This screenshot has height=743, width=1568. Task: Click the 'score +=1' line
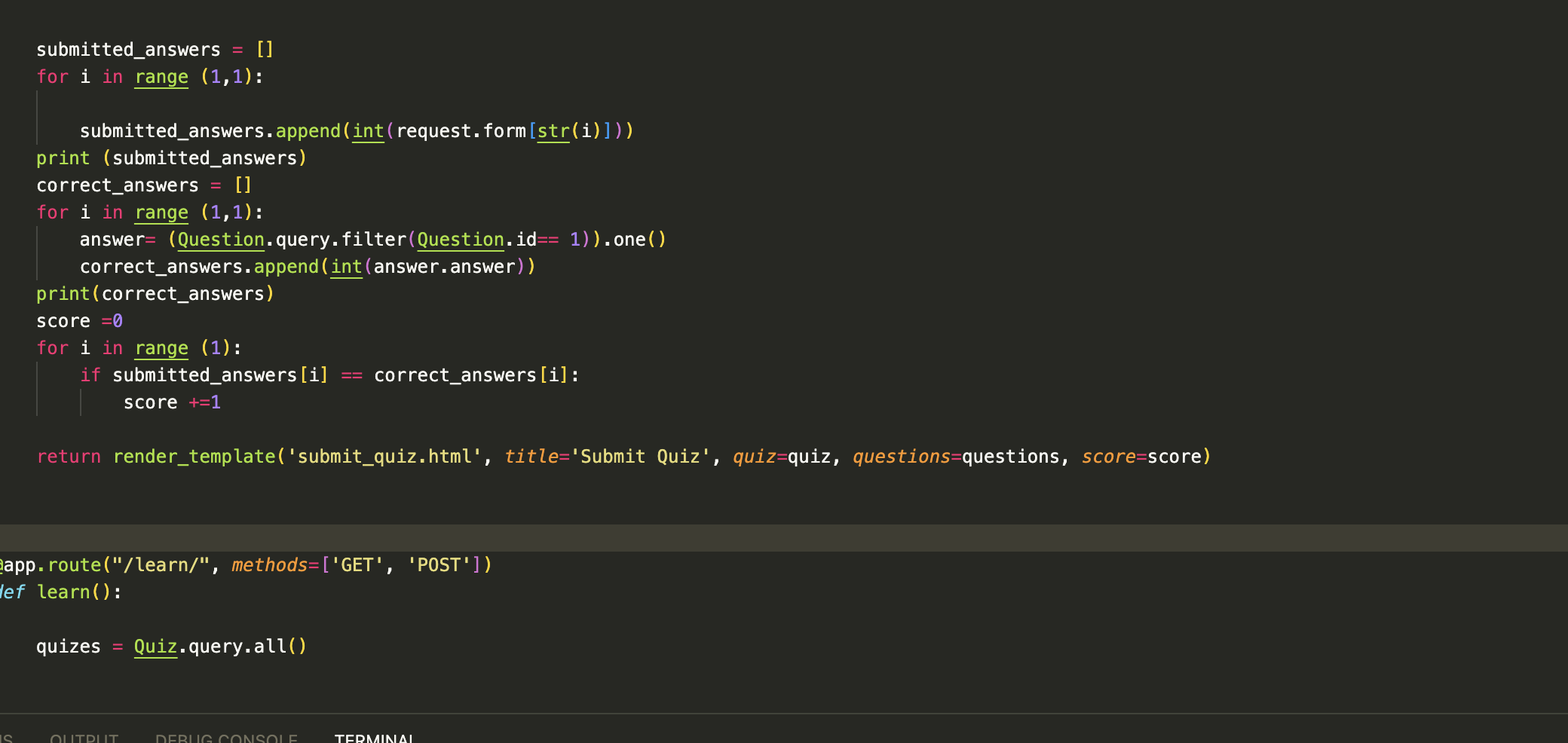pyautogui.click(x=173, y=402)
